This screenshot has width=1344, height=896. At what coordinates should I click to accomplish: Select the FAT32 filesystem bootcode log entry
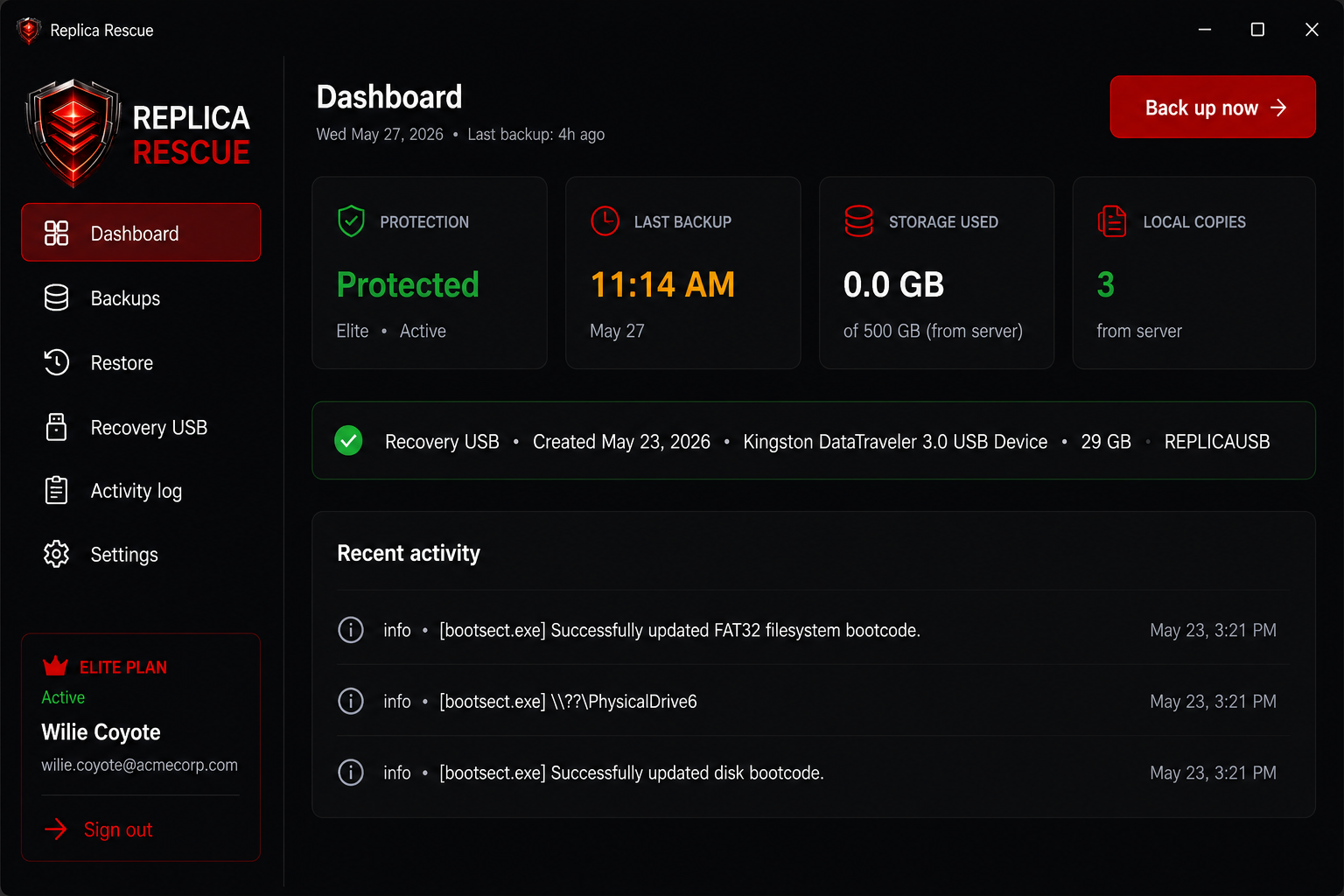(813, 630)
